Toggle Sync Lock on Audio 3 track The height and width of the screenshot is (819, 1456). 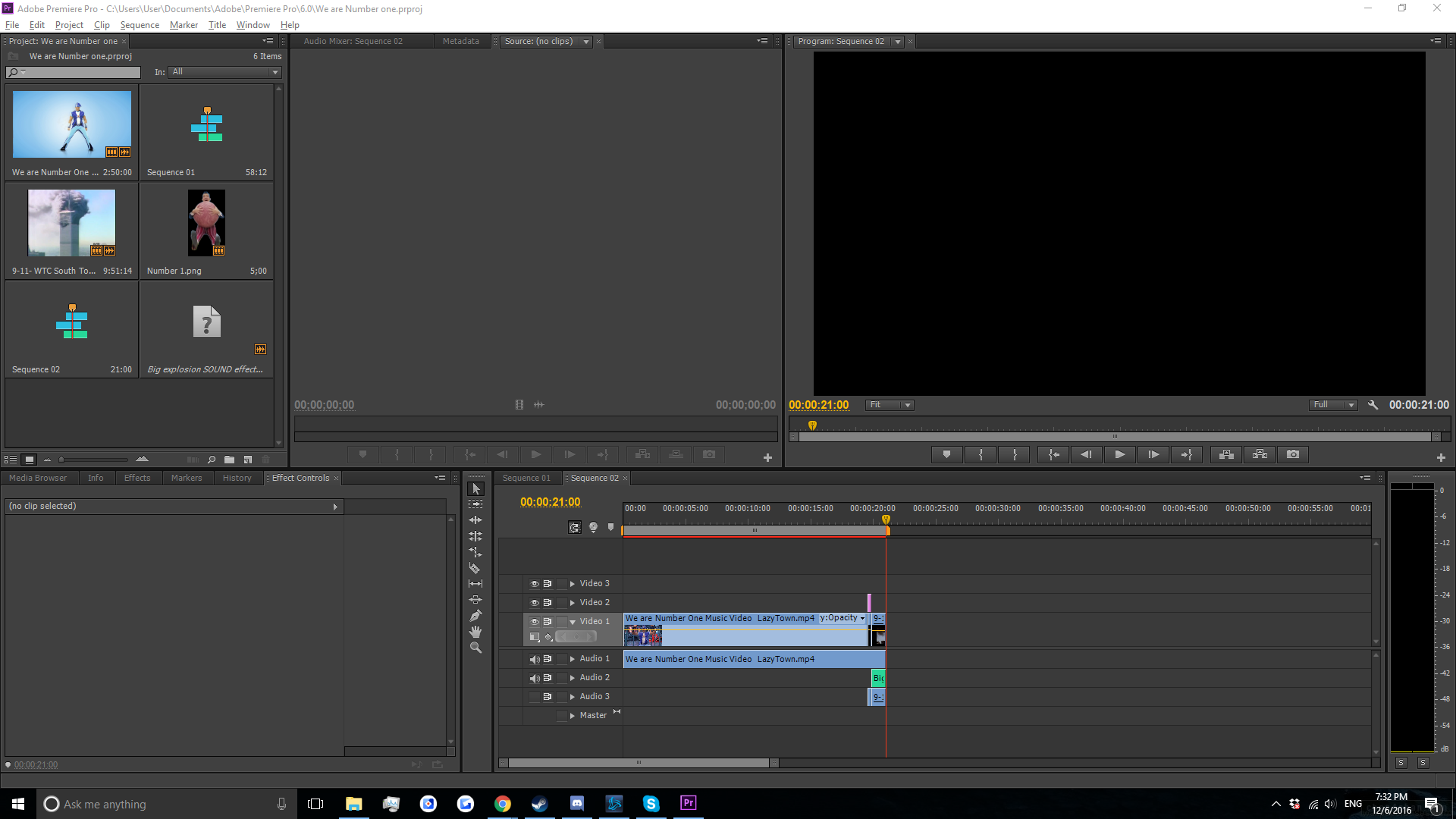(548, 697)
